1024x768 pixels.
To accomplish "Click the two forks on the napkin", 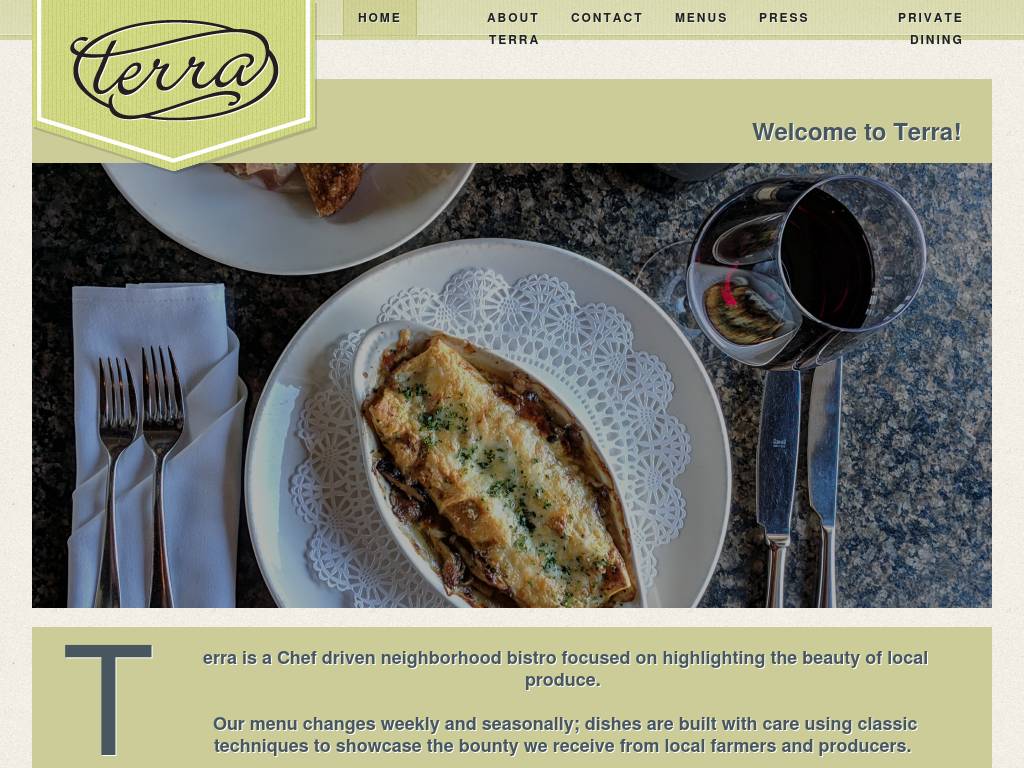I will 139,475.
